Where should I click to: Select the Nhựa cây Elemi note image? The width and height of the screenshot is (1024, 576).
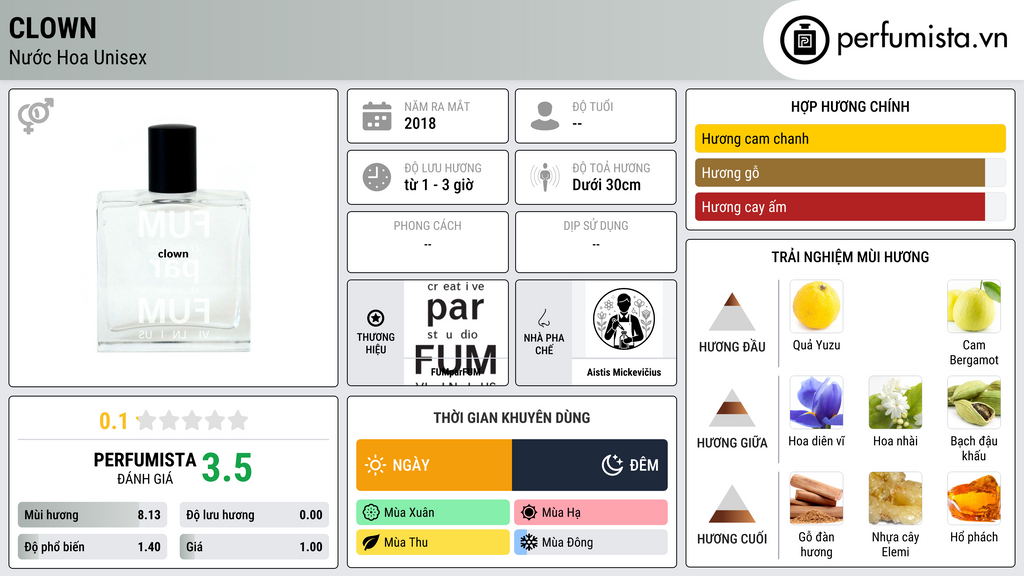[x=895, y=498]
